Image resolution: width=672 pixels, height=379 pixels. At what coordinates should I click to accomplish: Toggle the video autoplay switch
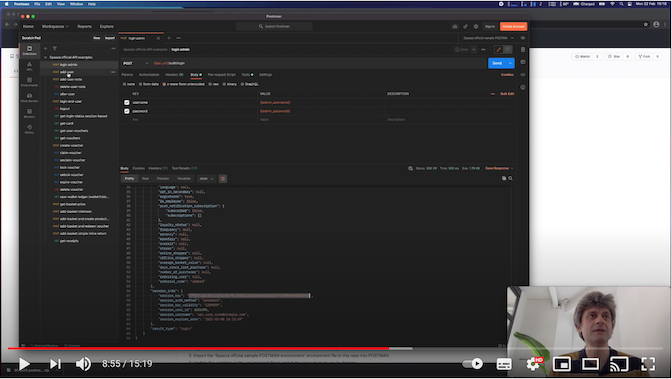(x=472, y=364)
